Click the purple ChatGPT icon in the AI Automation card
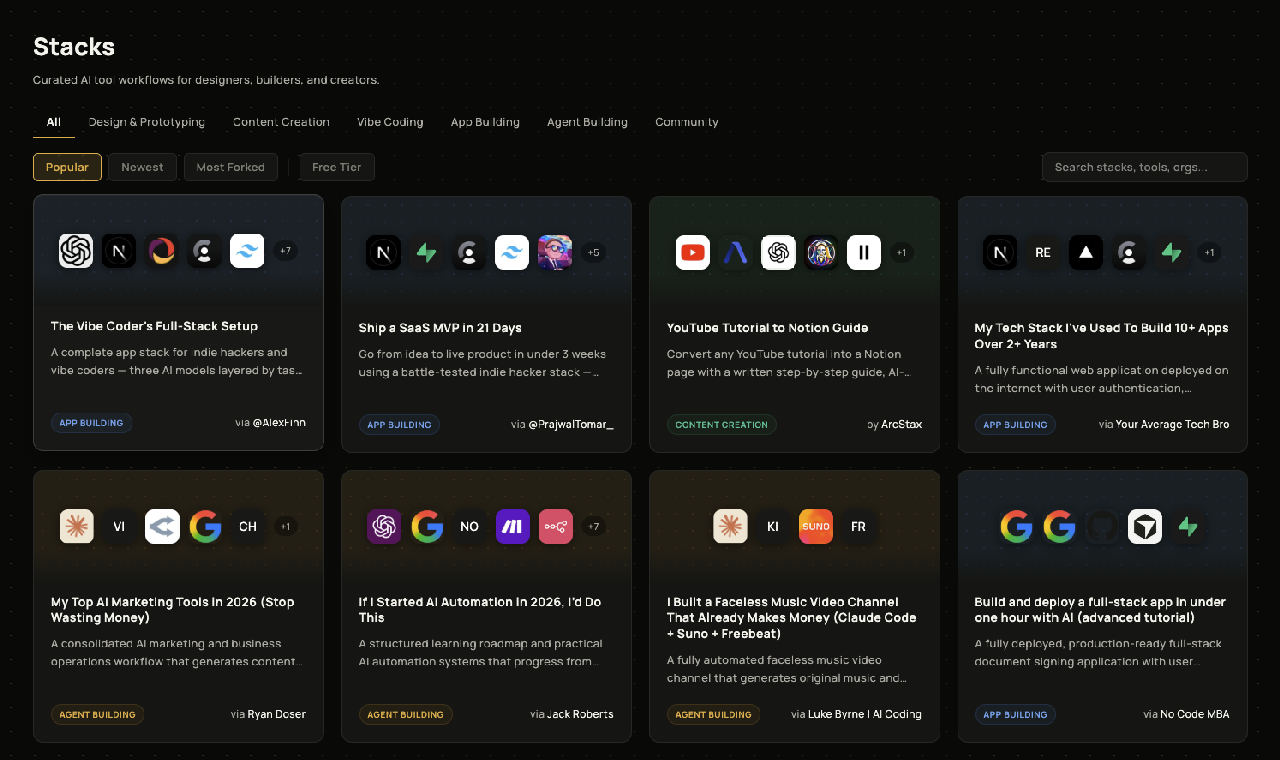The width and height of the screenshot is (1280, 760). (384, 526)
